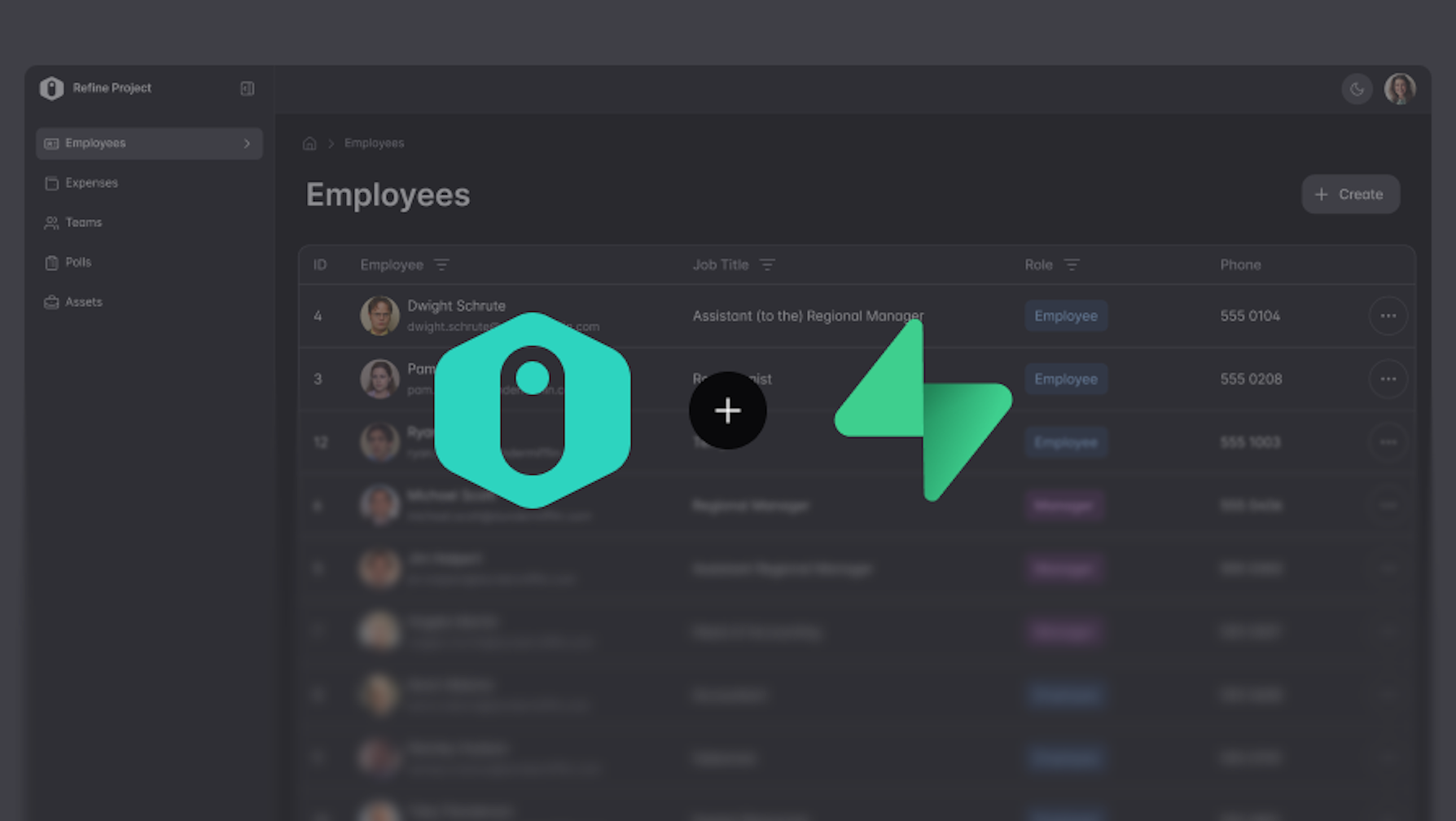
Task: Select the Expenses item's receipt icon in sidebar
Action: tap(50, 182)
